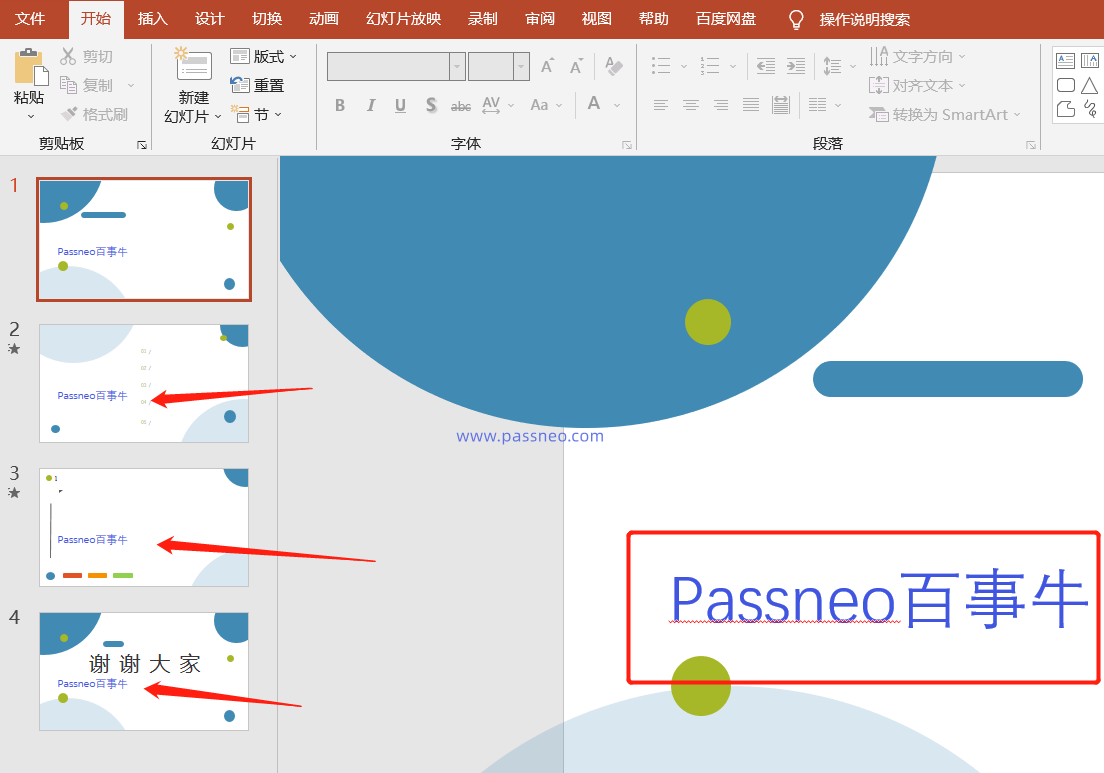Viewport: 1104px width, 773px height.
Task: Insert a horizontal text box from gallery
Action: [1066, 62]
